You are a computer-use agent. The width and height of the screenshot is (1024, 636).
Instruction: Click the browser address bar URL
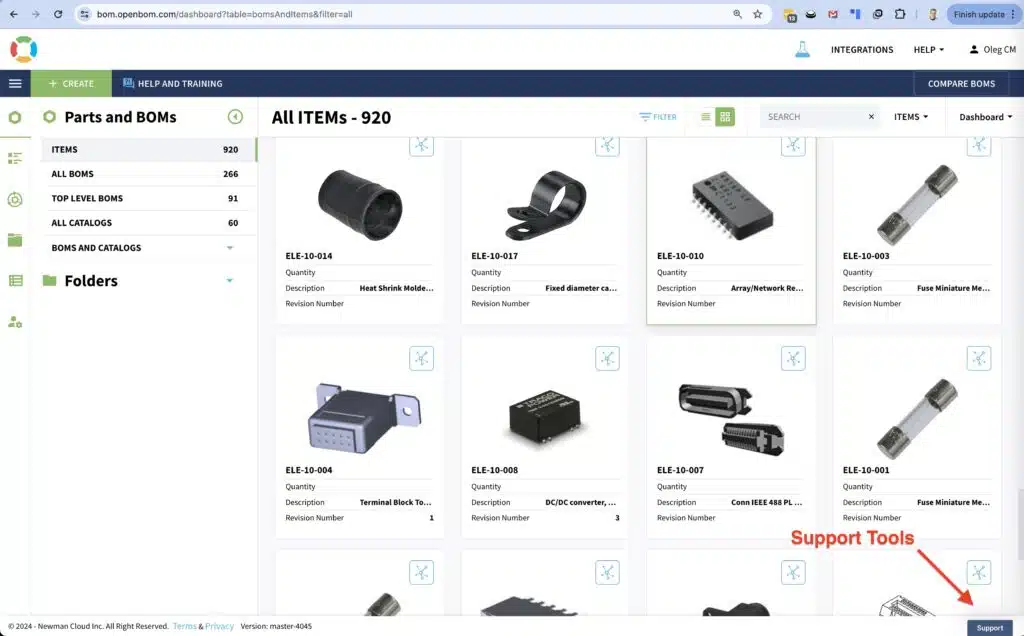coord(225,14)
